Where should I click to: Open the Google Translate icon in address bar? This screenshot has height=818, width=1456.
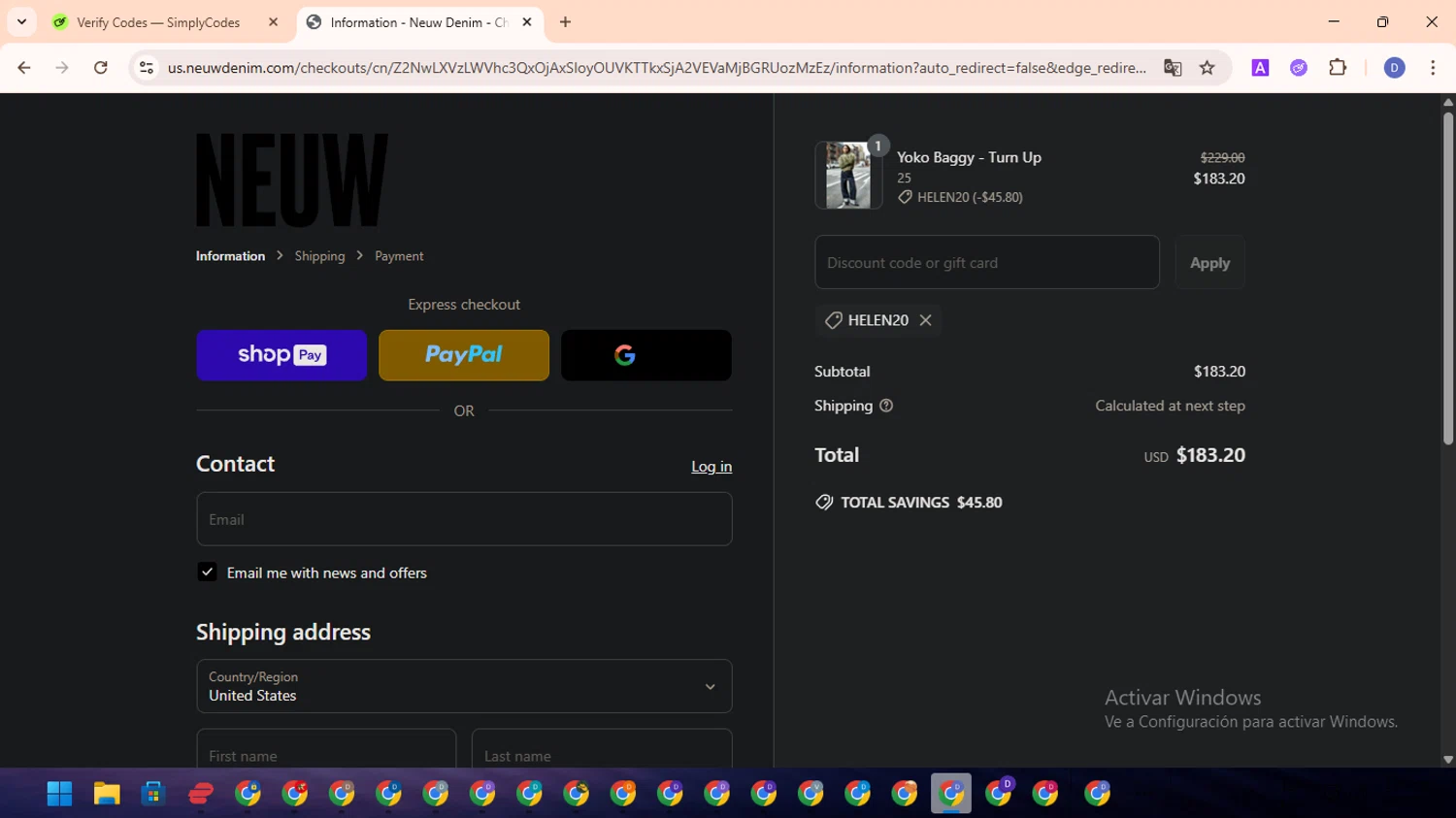tap(1173, 68)
